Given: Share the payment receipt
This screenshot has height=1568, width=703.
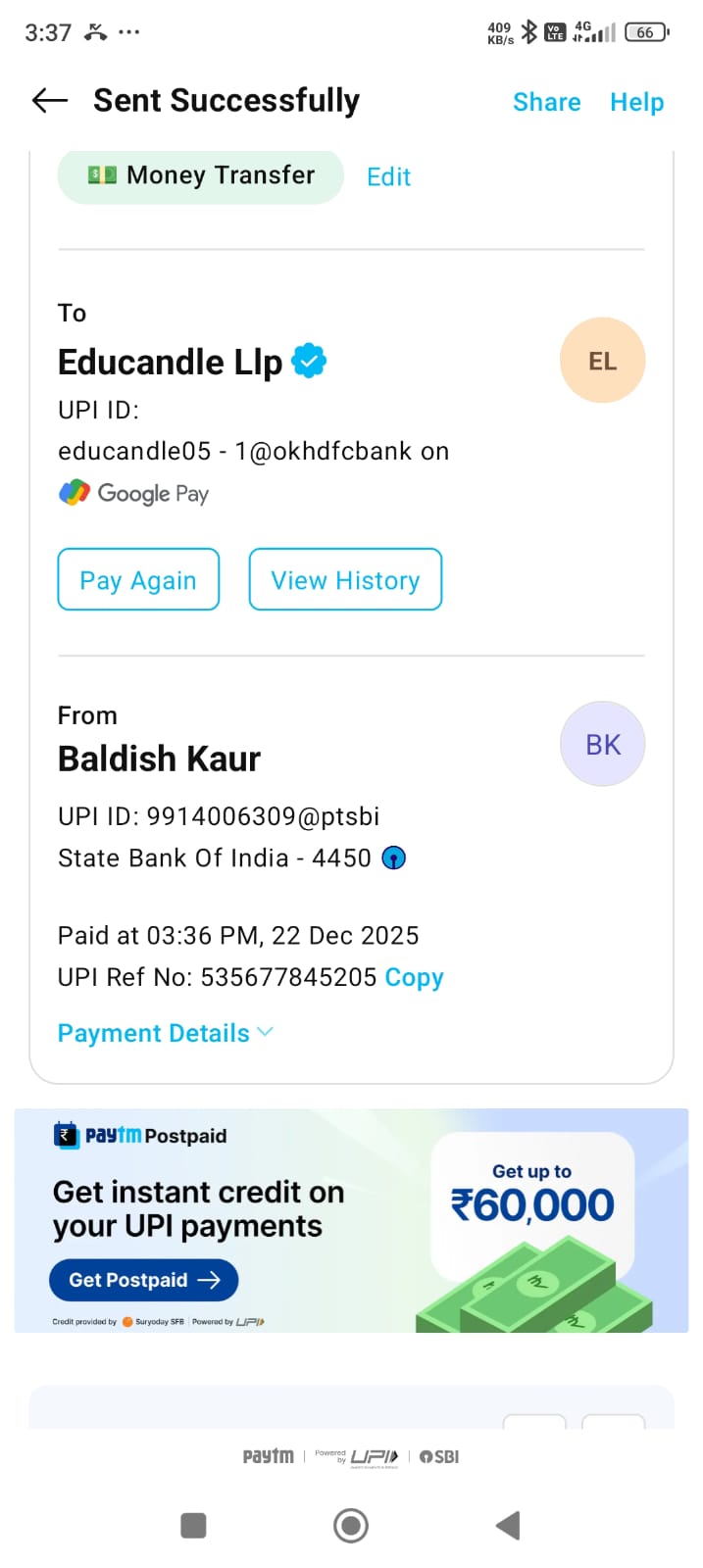Looking at the screenshot, I should coord(546,102).
